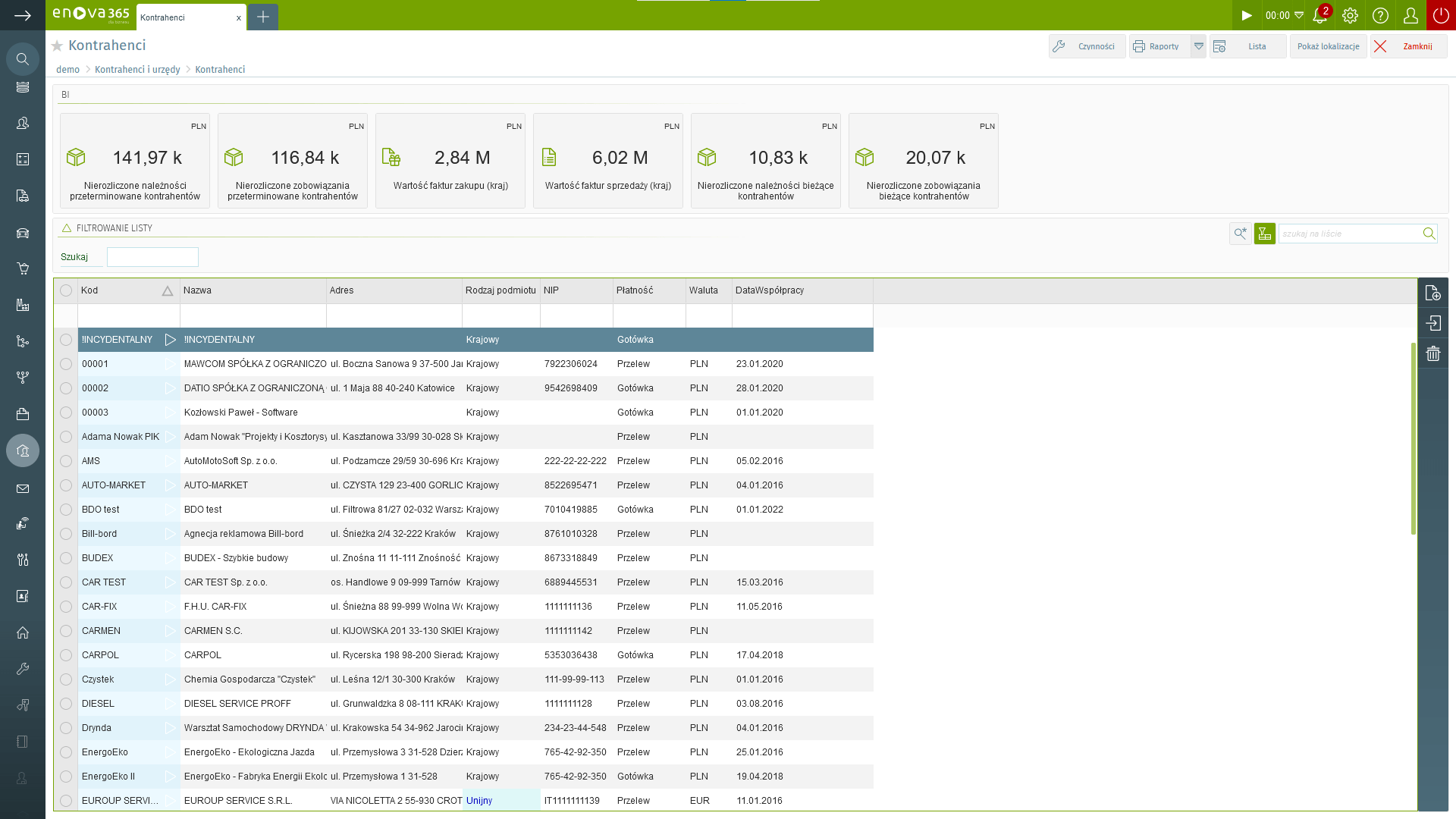
Task: Open the Raporty dropdown arrow
Action: 1198,46
